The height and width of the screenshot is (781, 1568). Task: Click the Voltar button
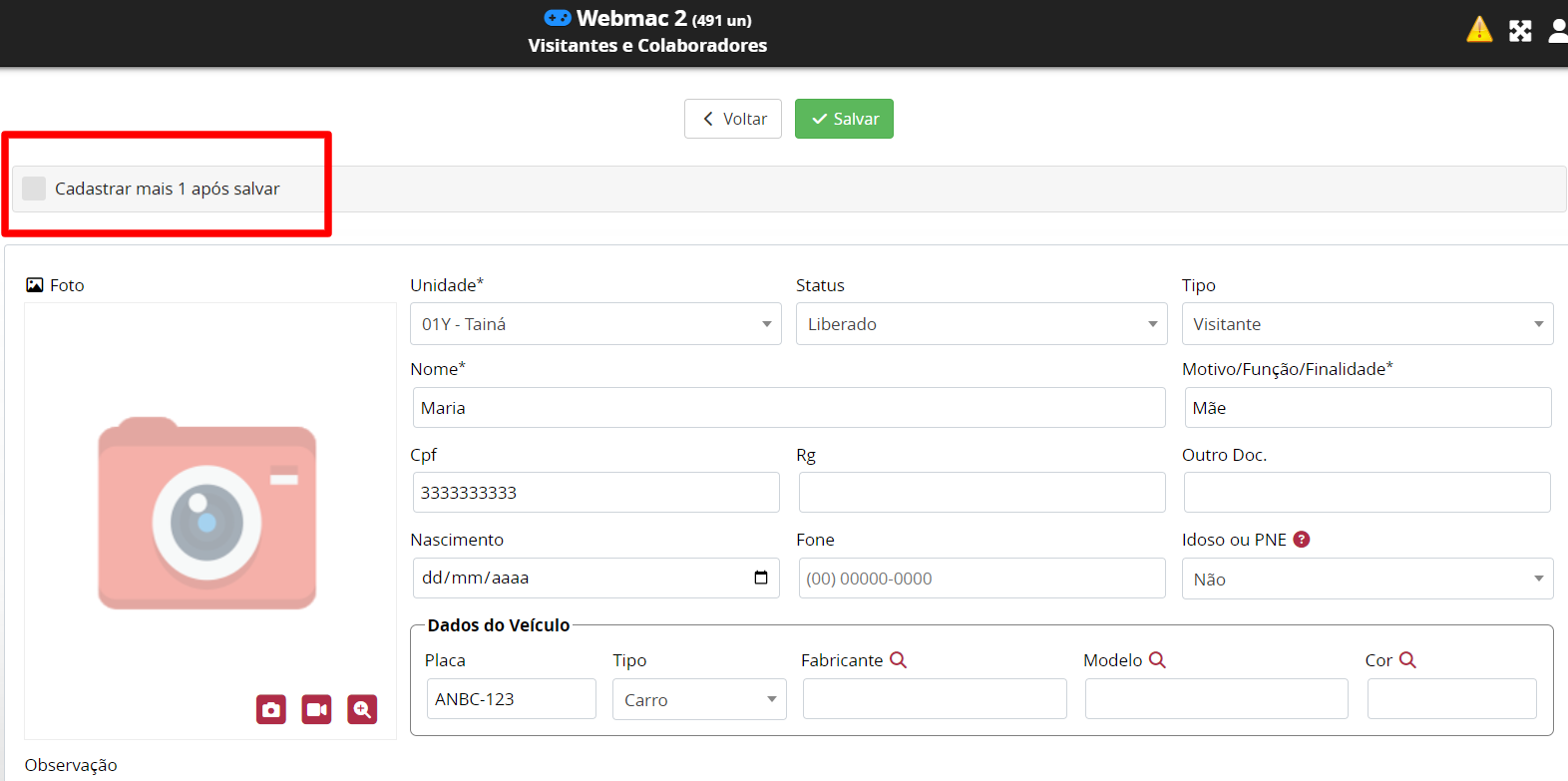(x=733, y=119)
